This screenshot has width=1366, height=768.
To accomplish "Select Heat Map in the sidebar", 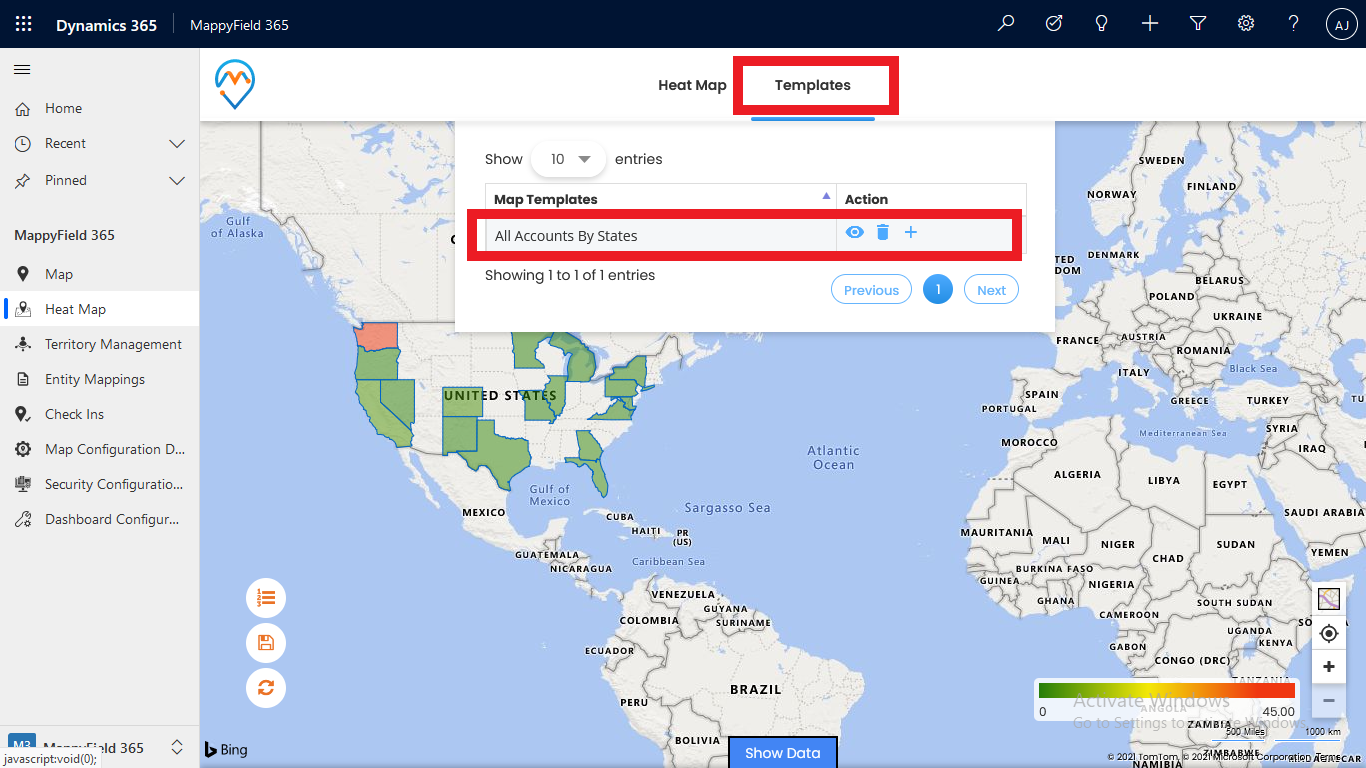I will (100, 309).
